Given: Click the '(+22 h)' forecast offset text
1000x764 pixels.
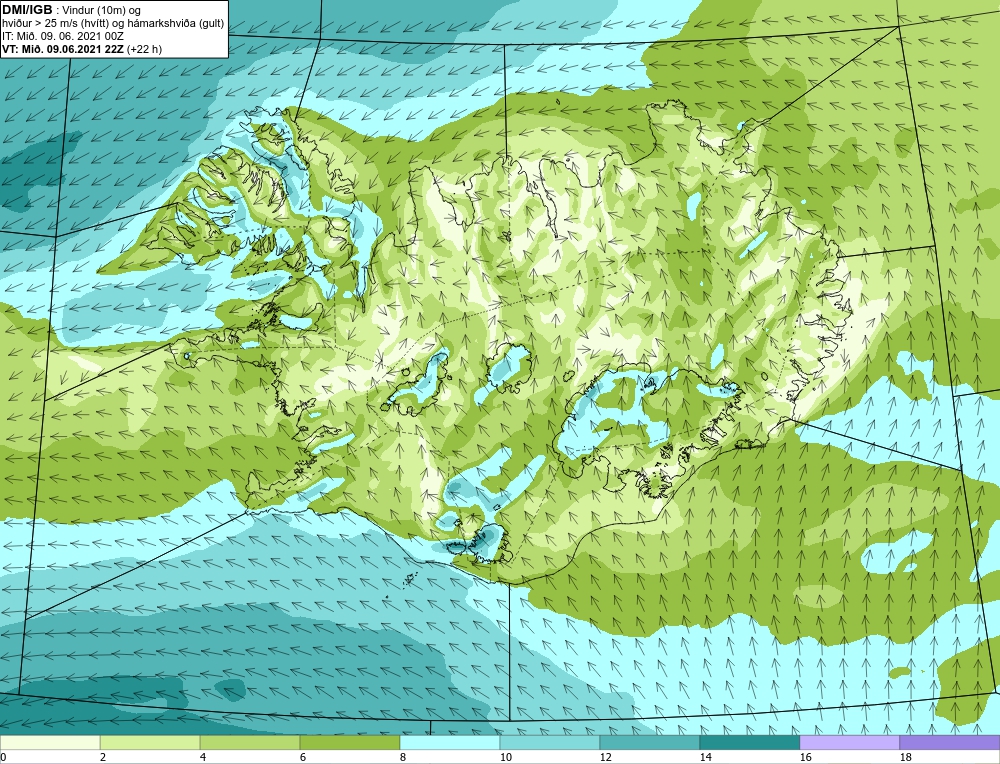Looking at the screenshot, I should (x=145, y=49).
